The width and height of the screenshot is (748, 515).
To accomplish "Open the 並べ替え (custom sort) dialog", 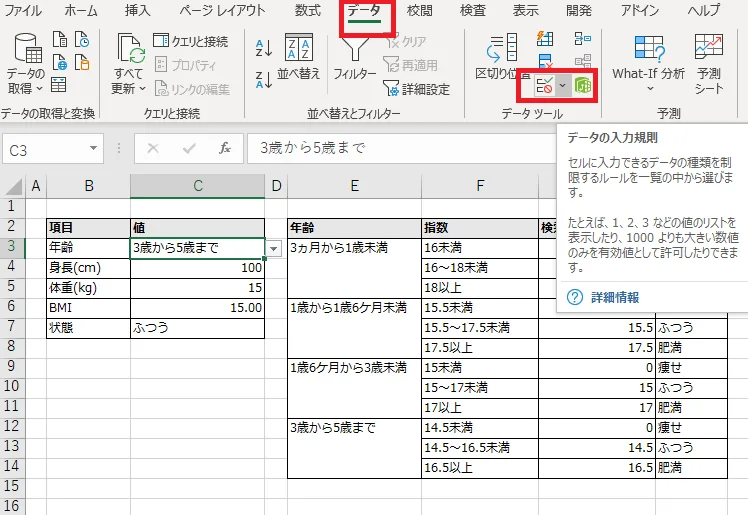I will click(299, 56).
